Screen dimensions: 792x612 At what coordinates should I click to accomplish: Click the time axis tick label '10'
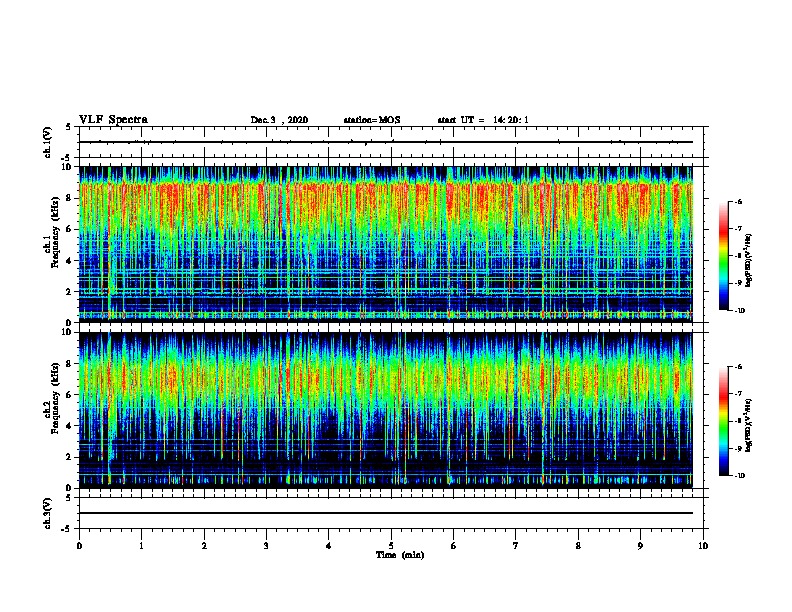point(703,546)
